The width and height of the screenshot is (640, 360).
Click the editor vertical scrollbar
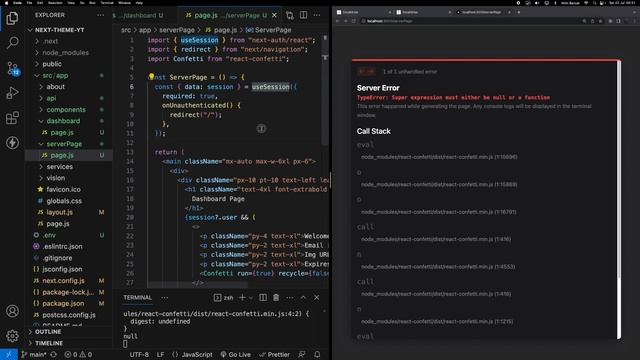pos(325,90)
